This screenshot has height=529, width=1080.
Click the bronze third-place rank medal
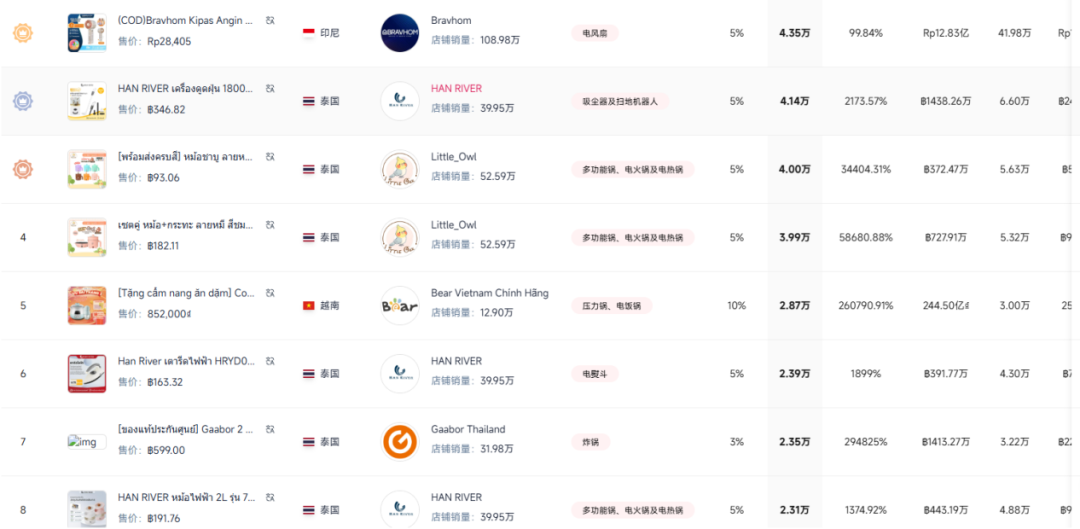click(23, 169)
